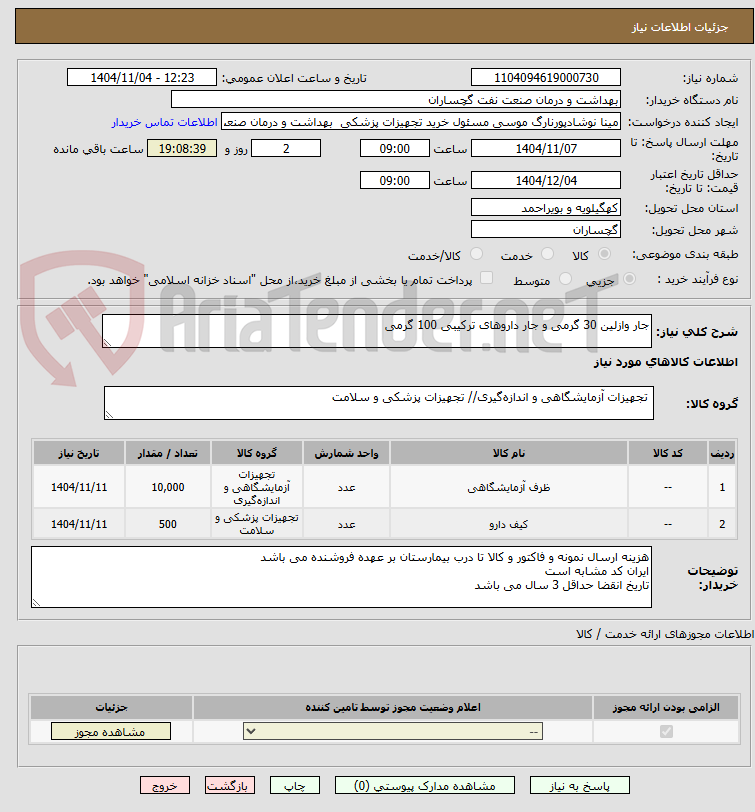Click the response deadline date 1404/11/07

pyautogui.click(x=546, y=149)
